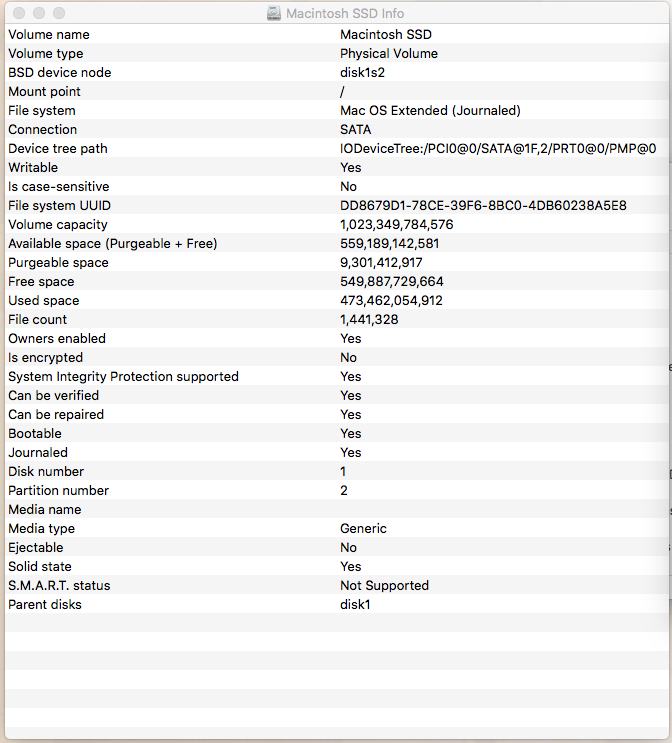
Task: Click the Ejectable label
Action: click(36, 546)
